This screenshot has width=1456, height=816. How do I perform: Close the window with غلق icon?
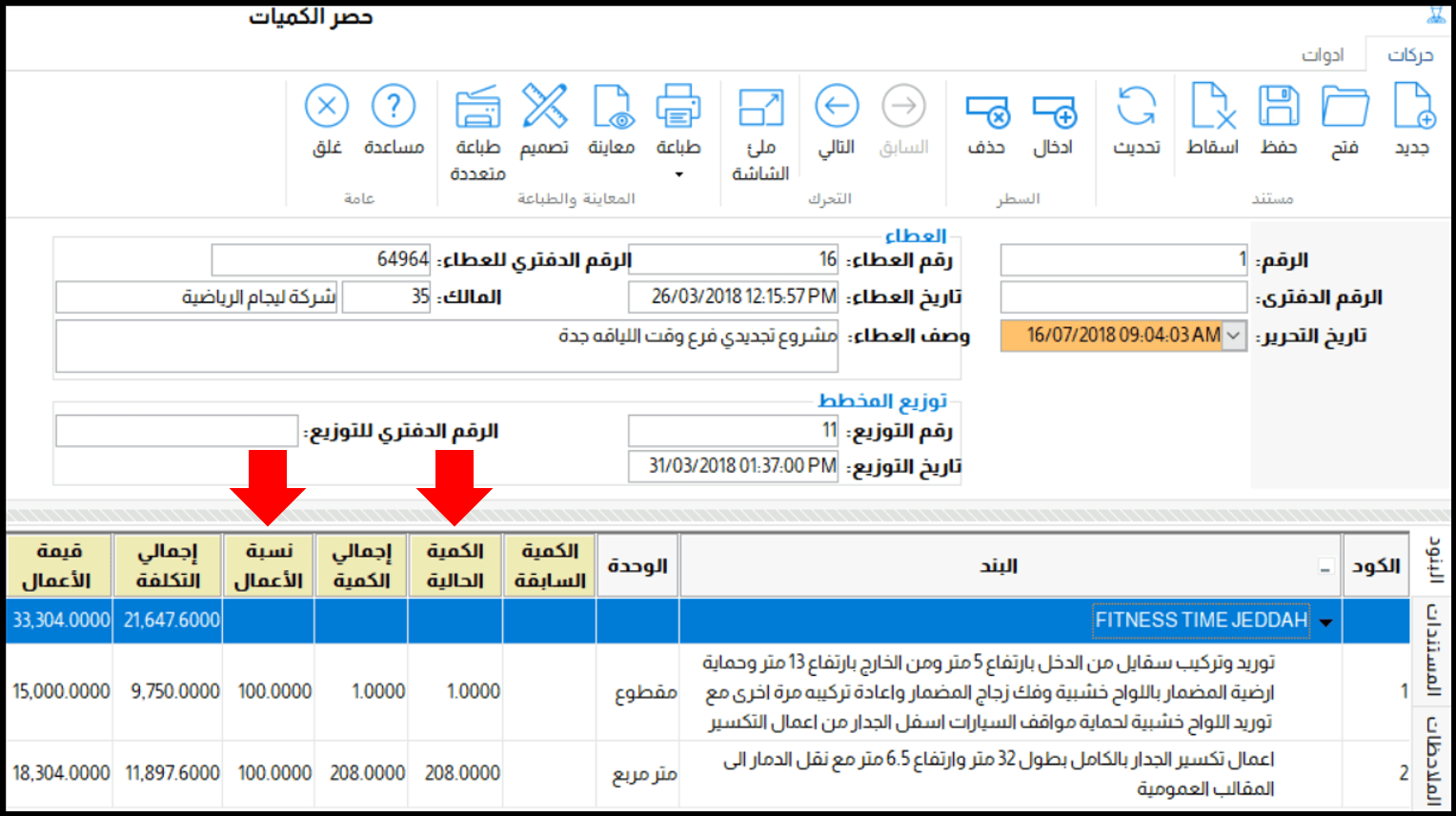pos(327,106)
